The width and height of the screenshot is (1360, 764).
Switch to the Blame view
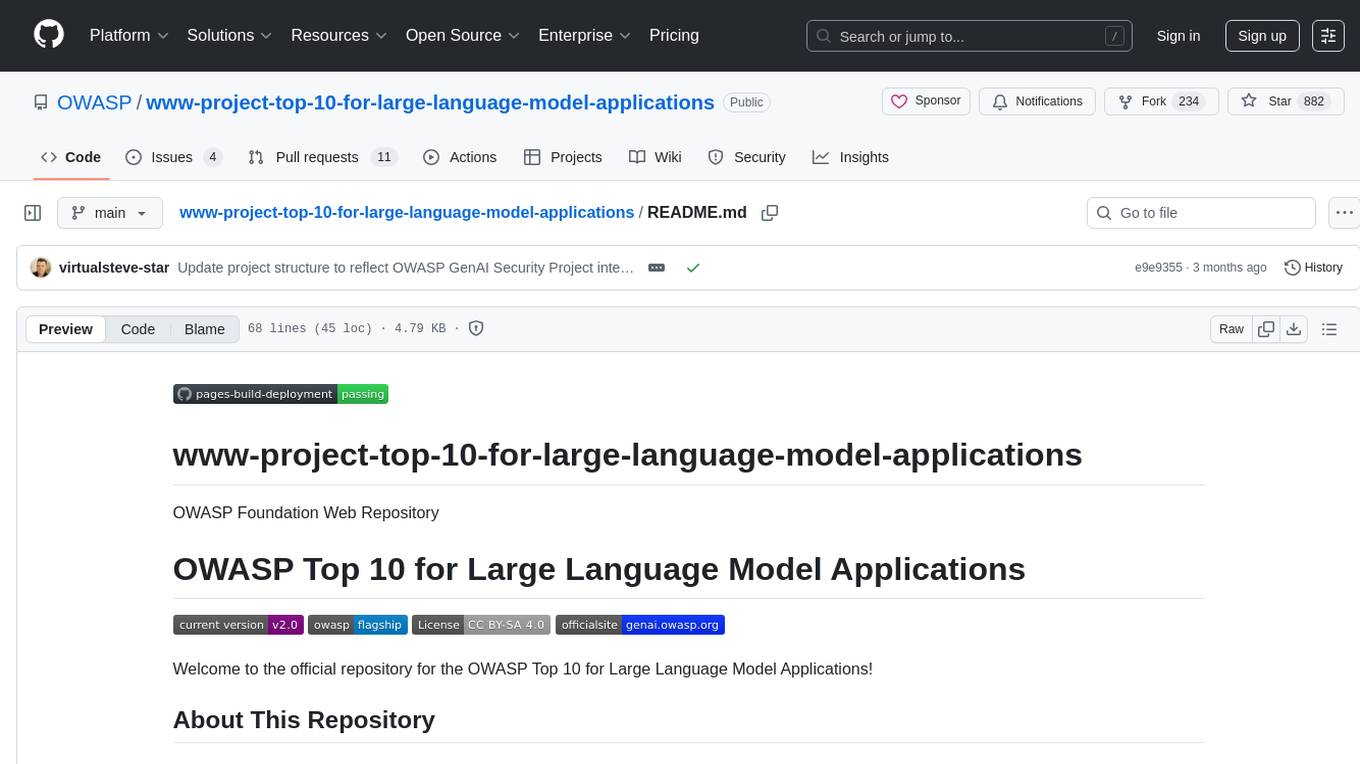coord(205,329)
